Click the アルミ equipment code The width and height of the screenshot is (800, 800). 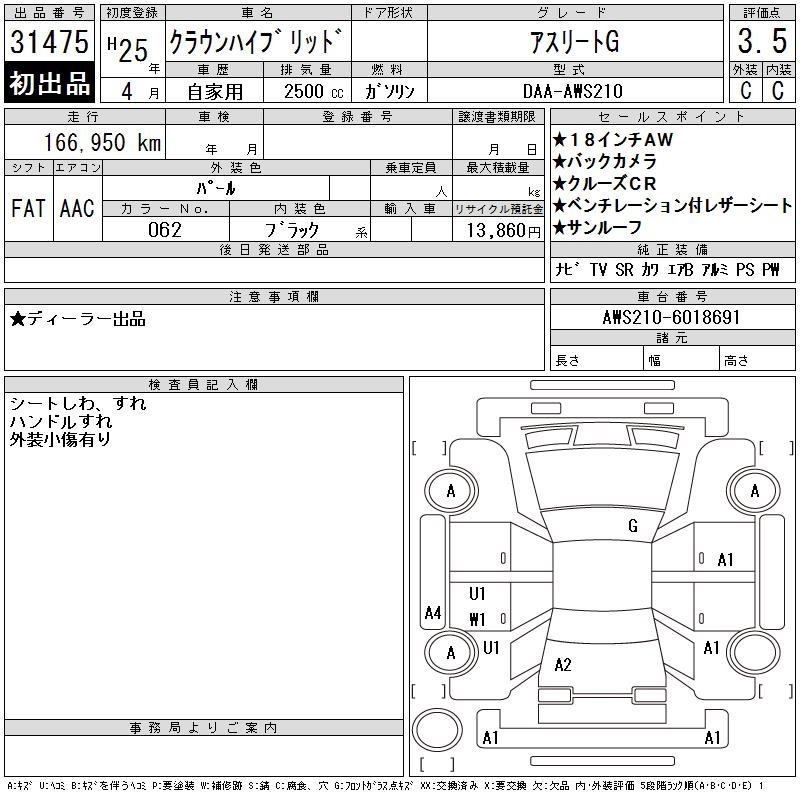pos(715,269)
